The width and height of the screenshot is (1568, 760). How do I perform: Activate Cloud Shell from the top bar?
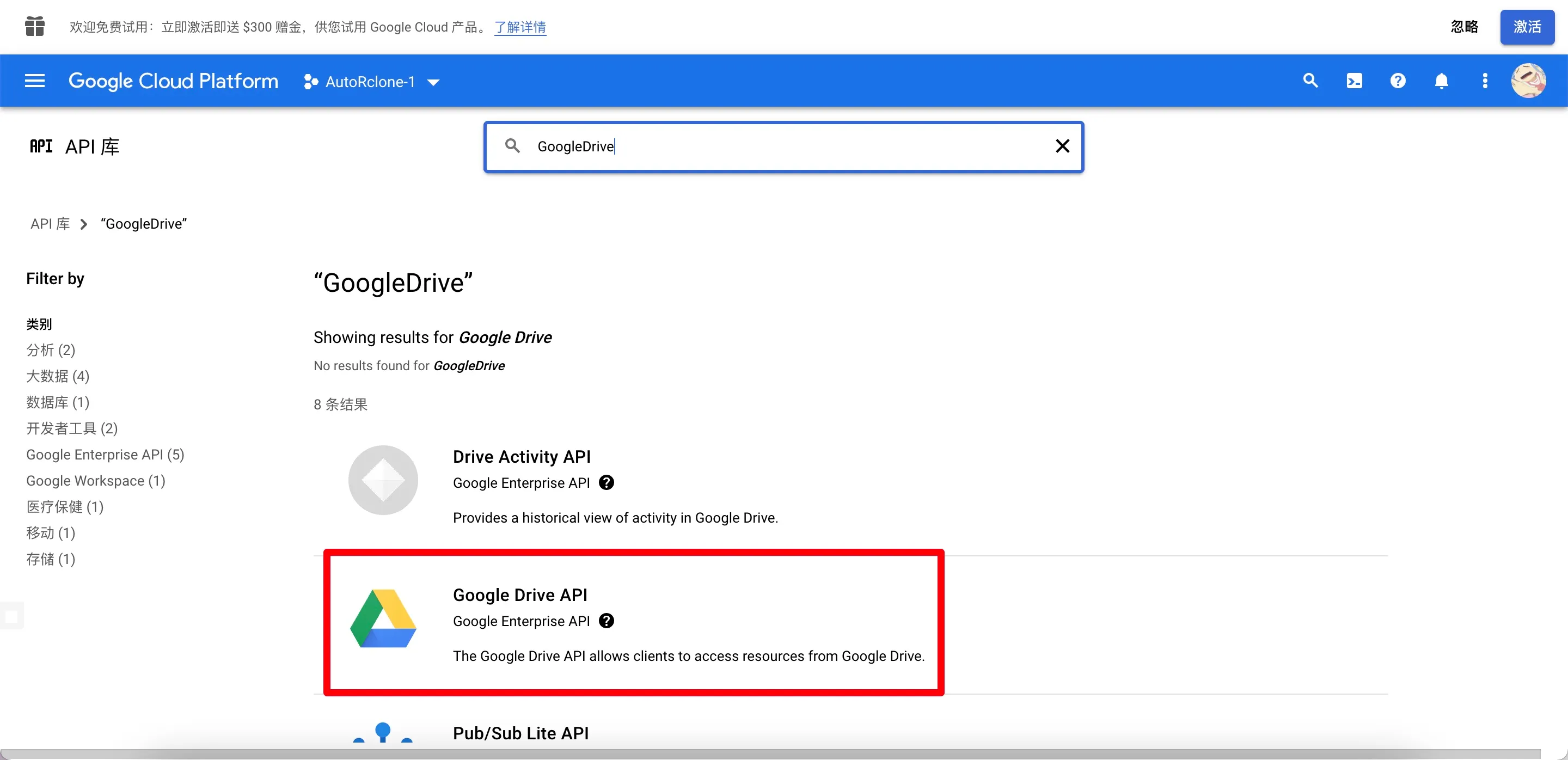point(1353,81)
